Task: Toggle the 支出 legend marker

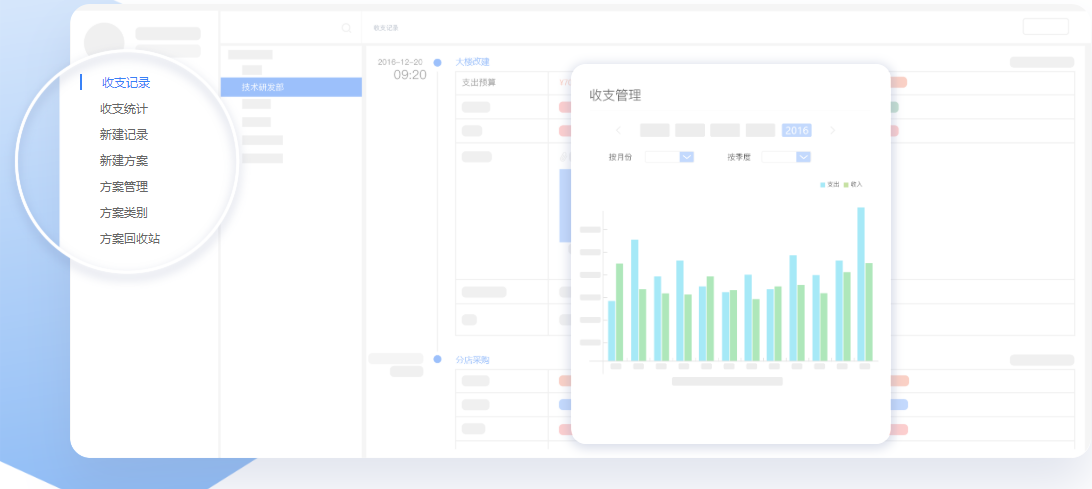Action: tap(823, 185)
